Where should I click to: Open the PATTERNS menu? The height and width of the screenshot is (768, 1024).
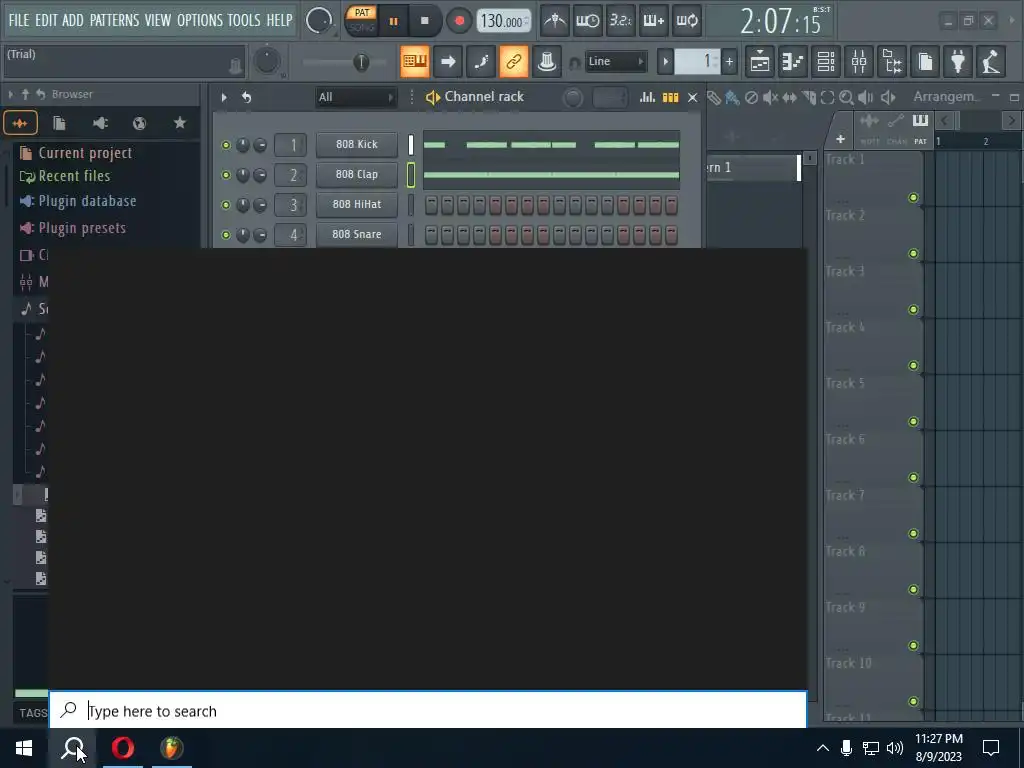coord(114,20)
